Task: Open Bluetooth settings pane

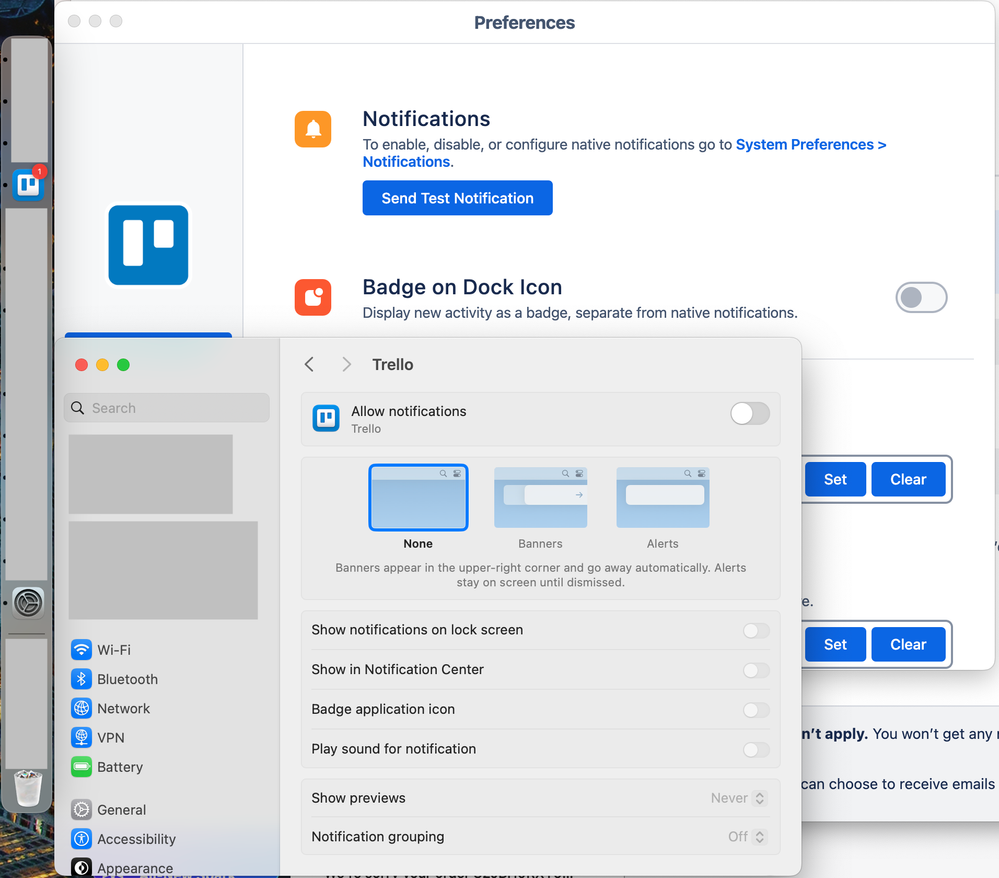Action: tap(127, 679)
